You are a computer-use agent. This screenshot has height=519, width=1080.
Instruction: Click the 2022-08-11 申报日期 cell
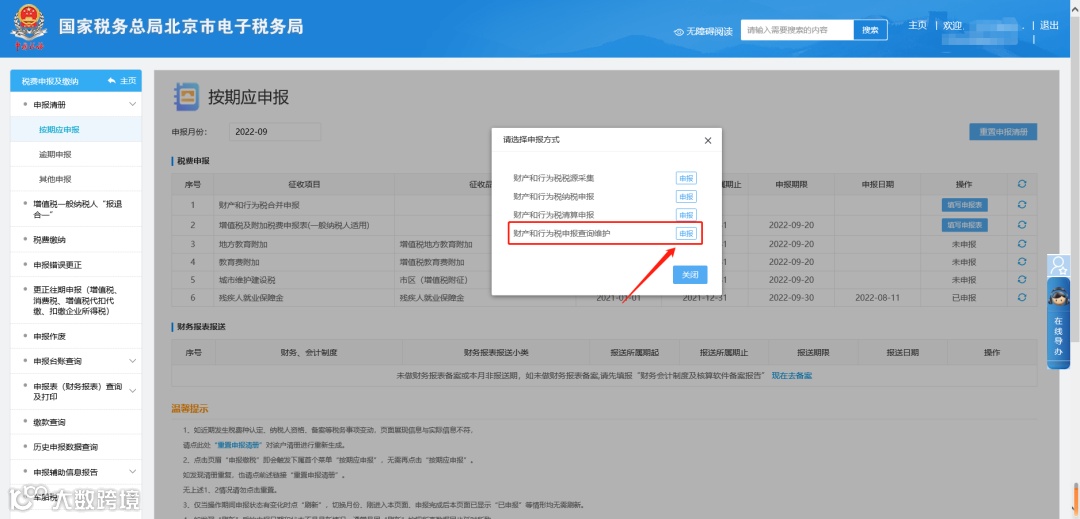[878, 297]
